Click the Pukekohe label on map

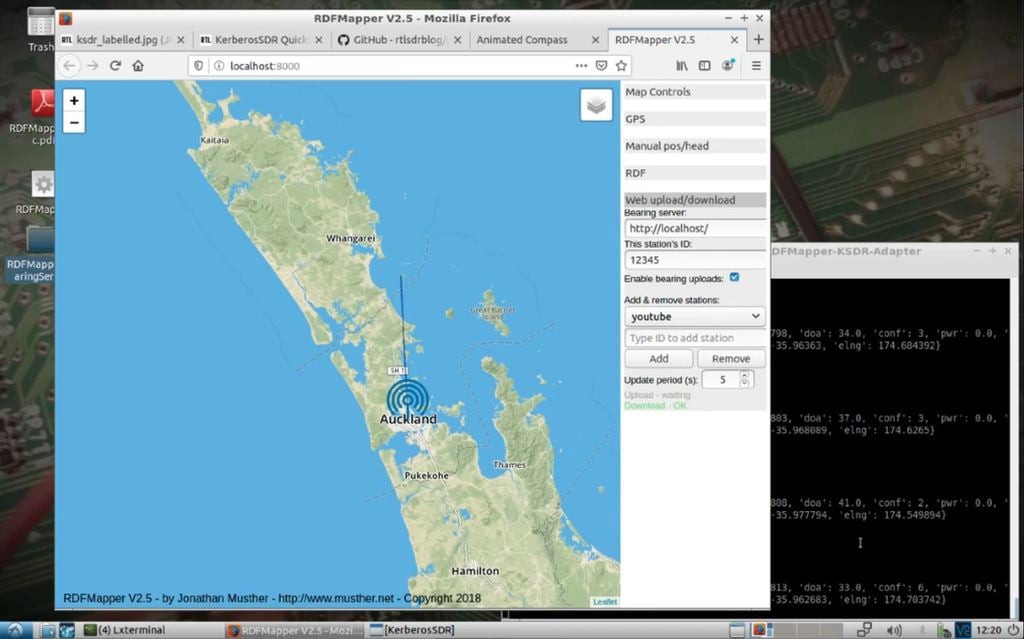click(x=426, y=476)
